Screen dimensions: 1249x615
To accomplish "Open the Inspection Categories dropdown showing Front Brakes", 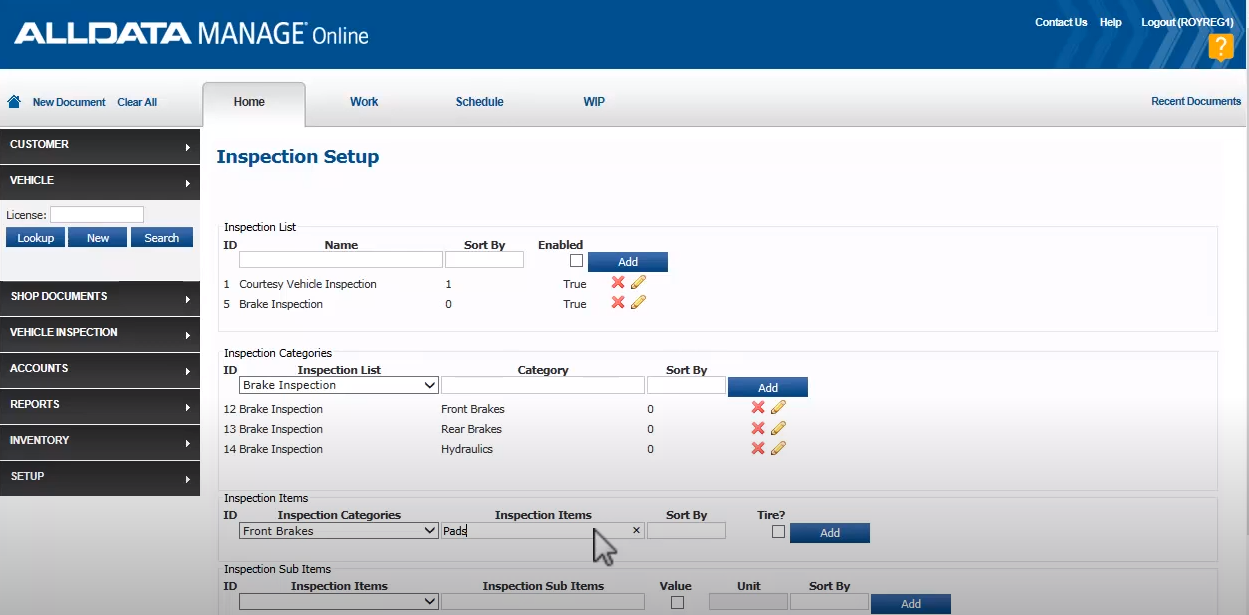I will tap(339, 531).
